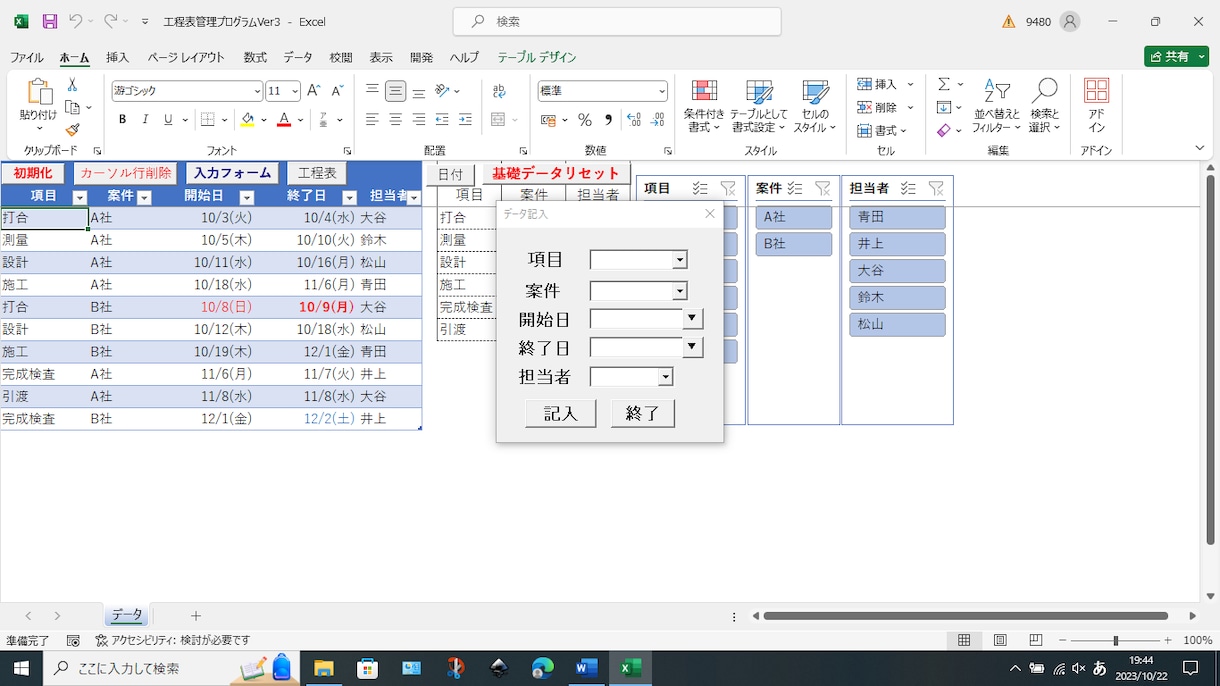Viewport: 1220px width, 686px height.
Task: Clear filter on the 担当者 slicer
Action: 936,188
